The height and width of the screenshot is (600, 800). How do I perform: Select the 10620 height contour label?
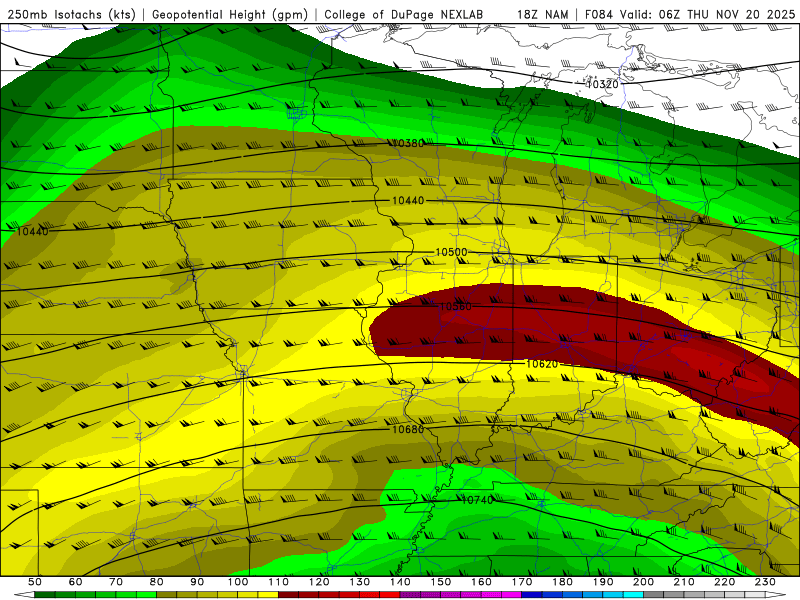pyautogui.click(x=542, y=364)
